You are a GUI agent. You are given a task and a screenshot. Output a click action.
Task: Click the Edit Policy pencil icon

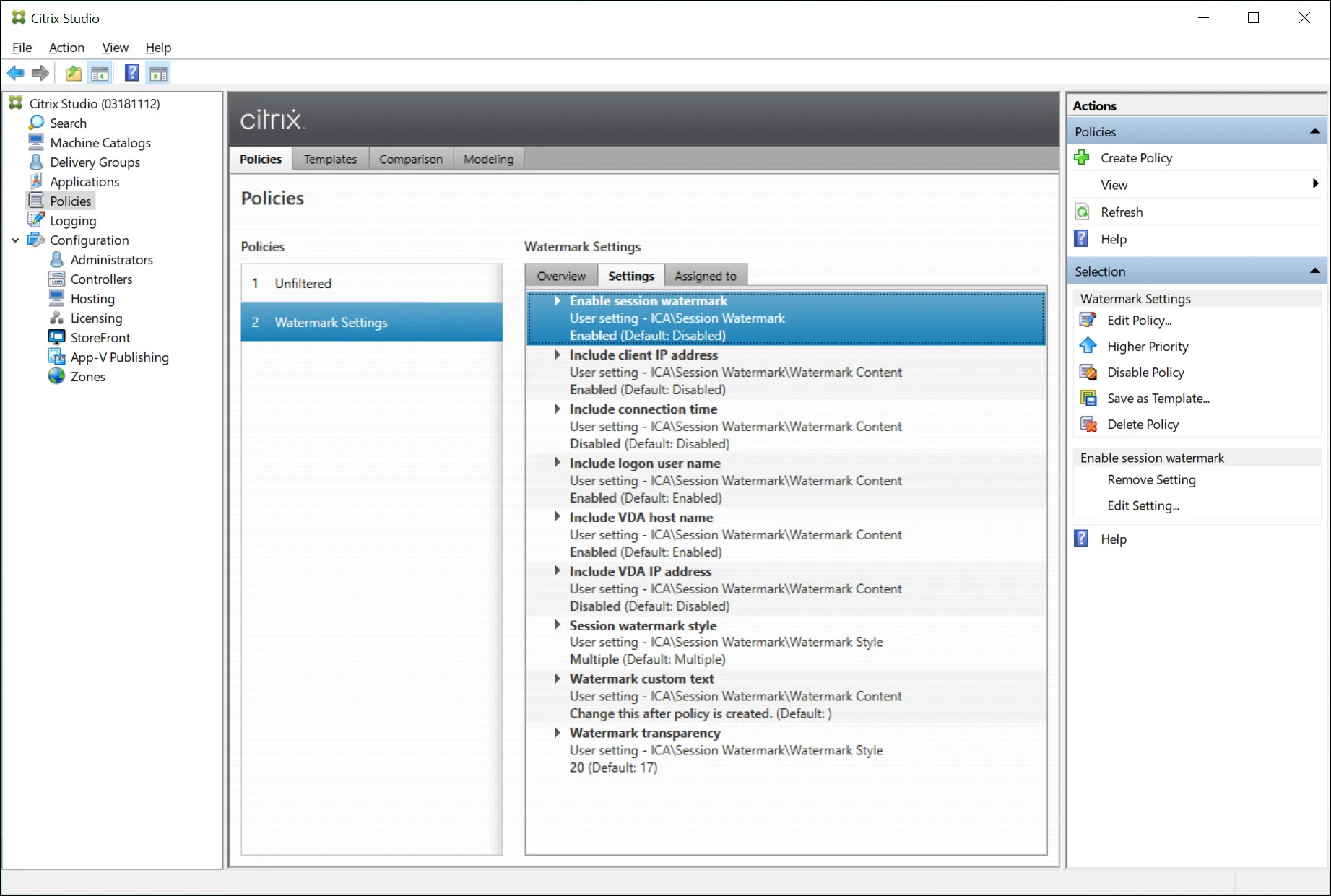(1088, 320)
